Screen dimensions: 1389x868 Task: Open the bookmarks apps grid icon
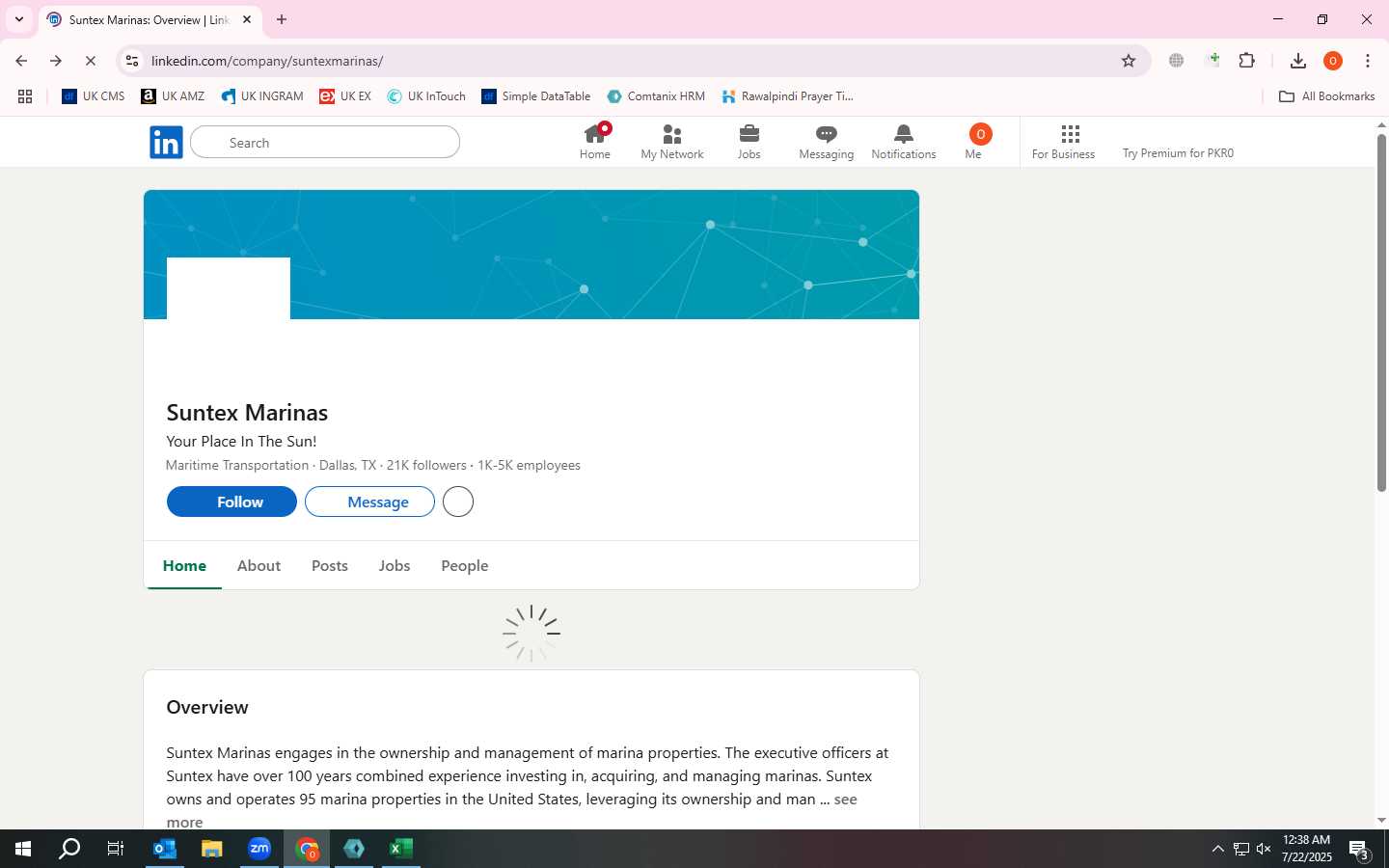(x=25, y=96)
